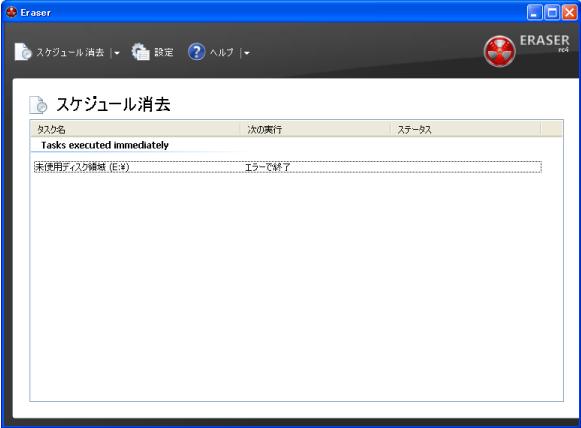Select the スケジュール消去 toolbar label
The width and height of the screenshot is (581, 428).
(x=70, y=52)
